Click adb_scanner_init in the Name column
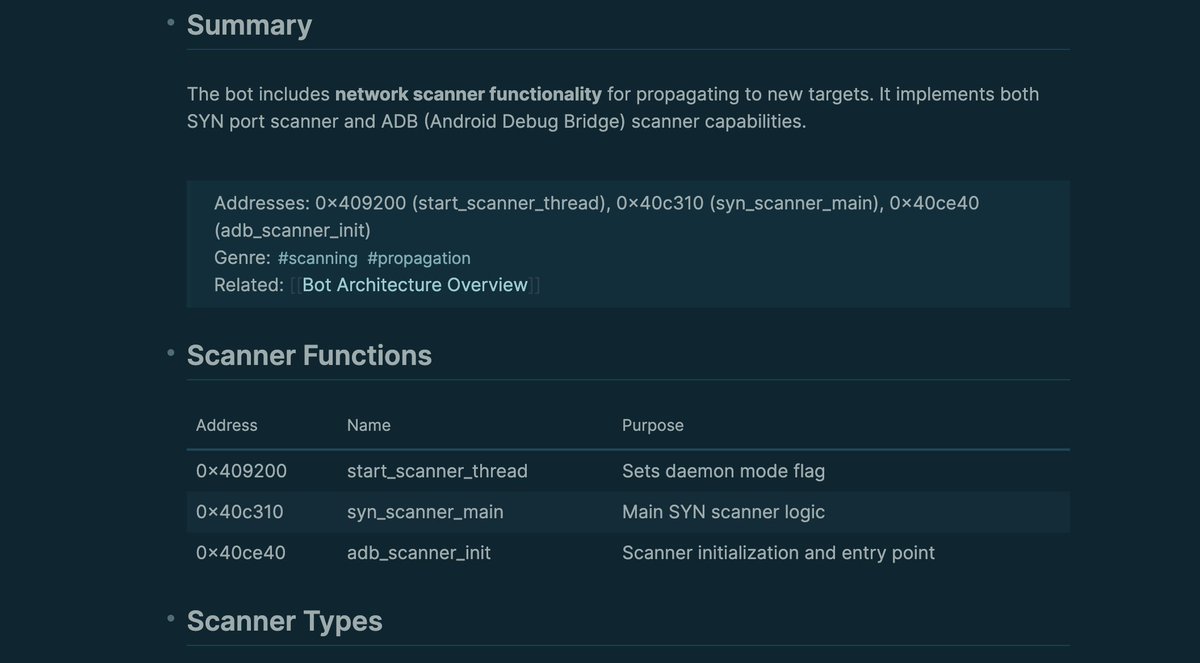The width and height of the screenshot is (1200, 663). tap(419, 553)
